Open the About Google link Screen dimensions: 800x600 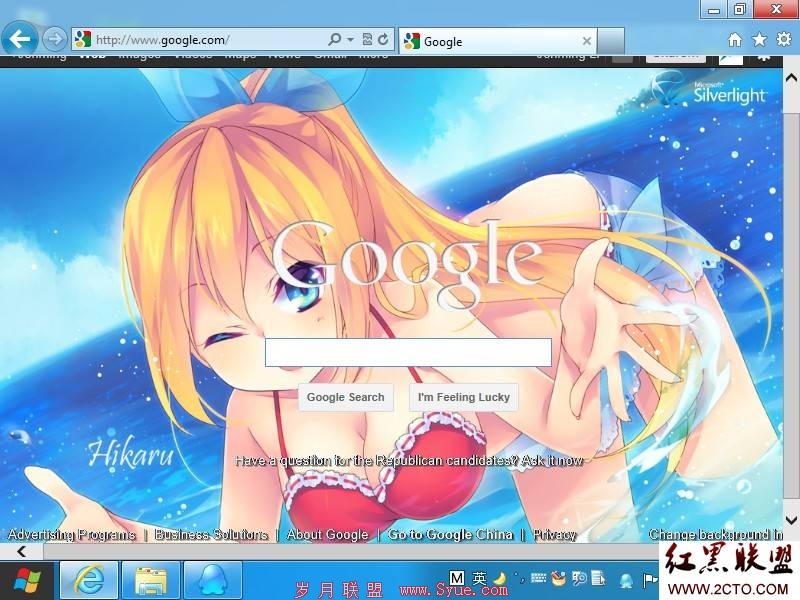click(x=328, y=534)
